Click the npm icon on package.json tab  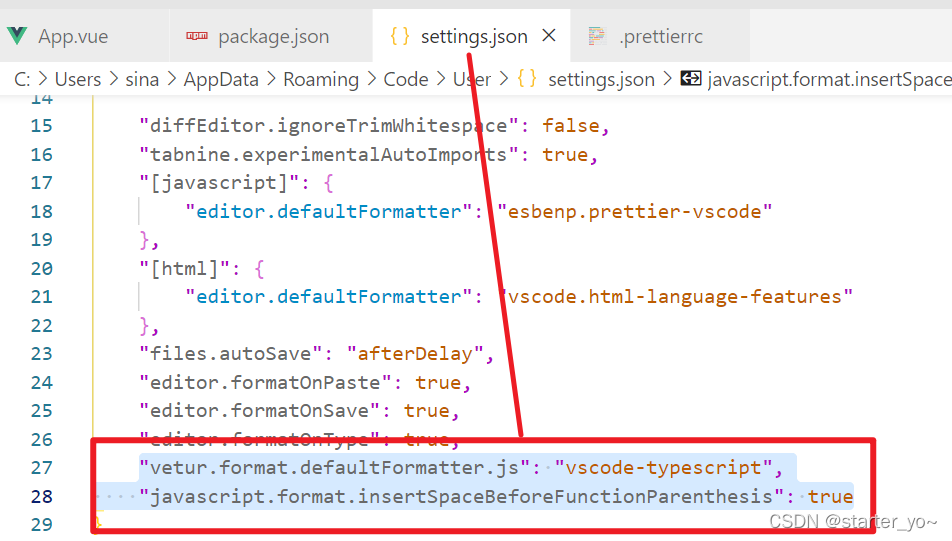point(197,36)
